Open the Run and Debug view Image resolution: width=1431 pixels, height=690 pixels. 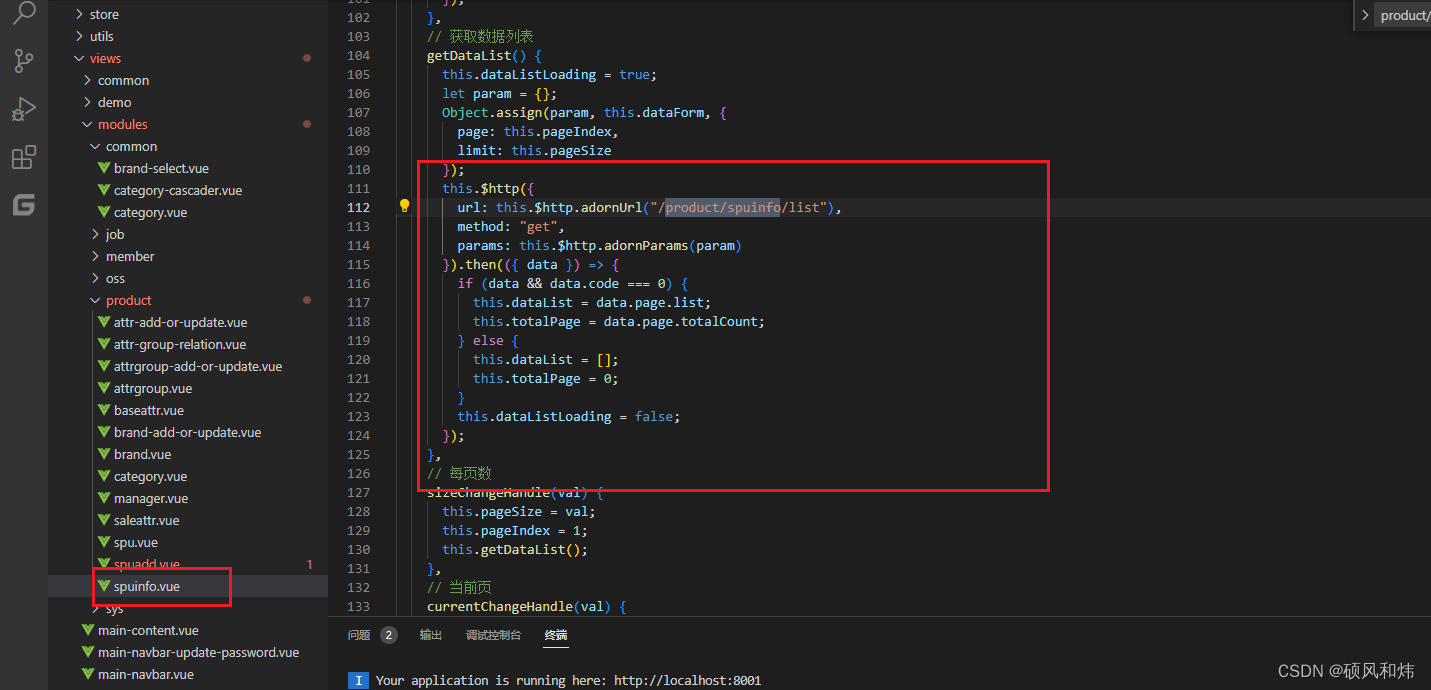pos(23,109)
